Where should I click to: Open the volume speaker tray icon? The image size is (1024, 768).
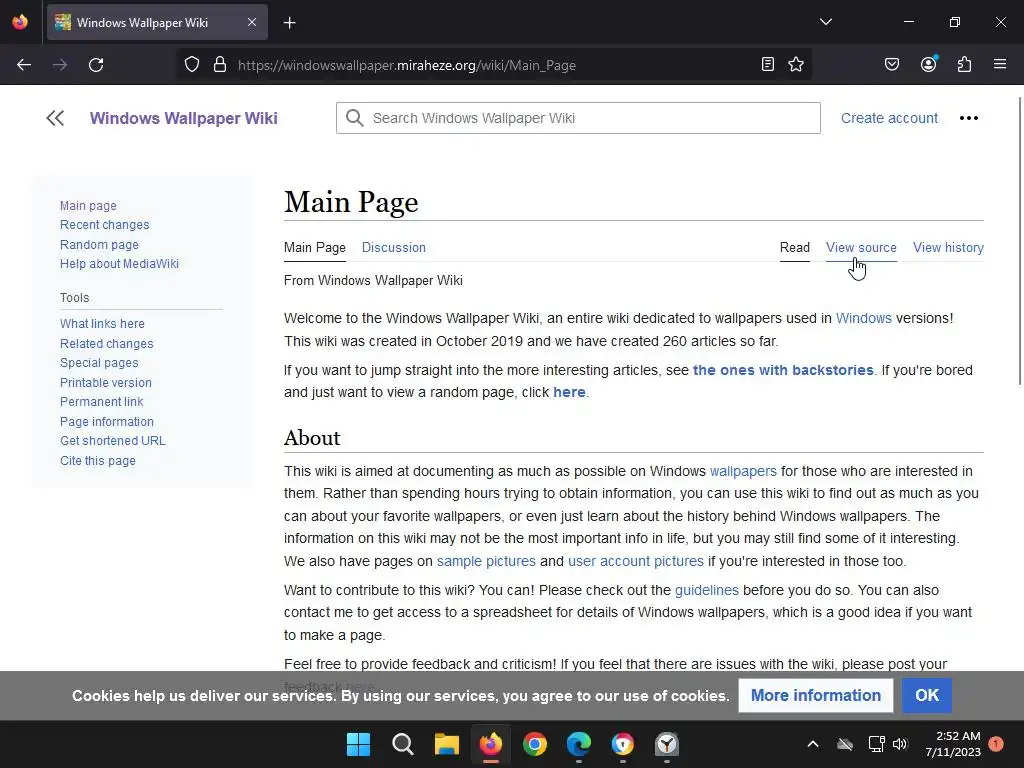click(900, 744)
